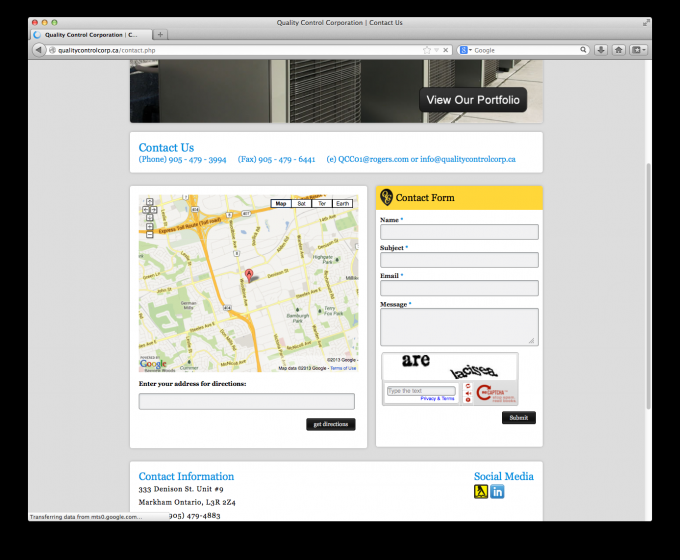The height and width of the screenshot is (560, 680).
Task: Open a new browser tab
Action: pos(161,34)
